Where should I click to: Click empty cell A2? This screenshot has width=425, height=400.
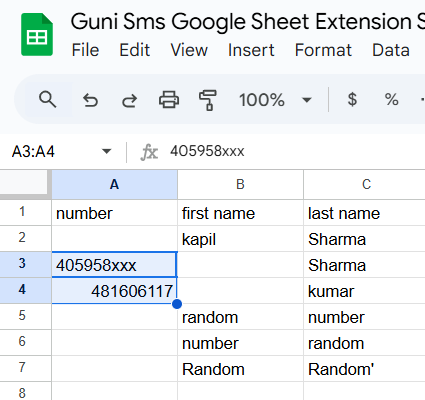(114, 239)
